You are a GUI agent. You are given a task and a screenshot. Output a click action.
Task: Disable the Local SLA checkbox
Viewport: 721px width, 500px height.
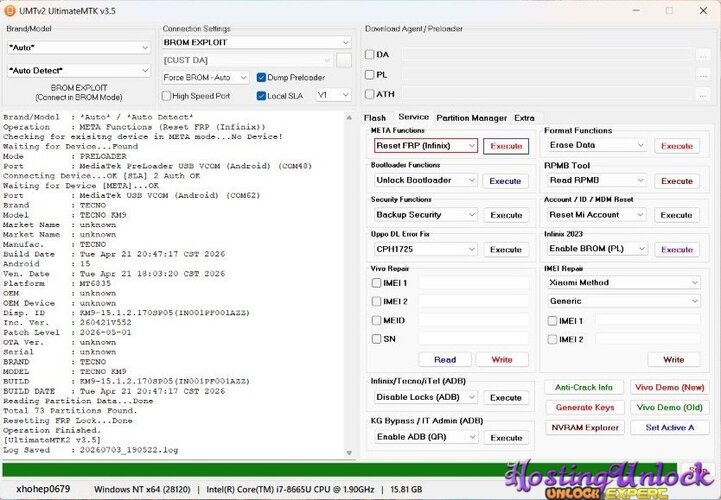point(261,96)
